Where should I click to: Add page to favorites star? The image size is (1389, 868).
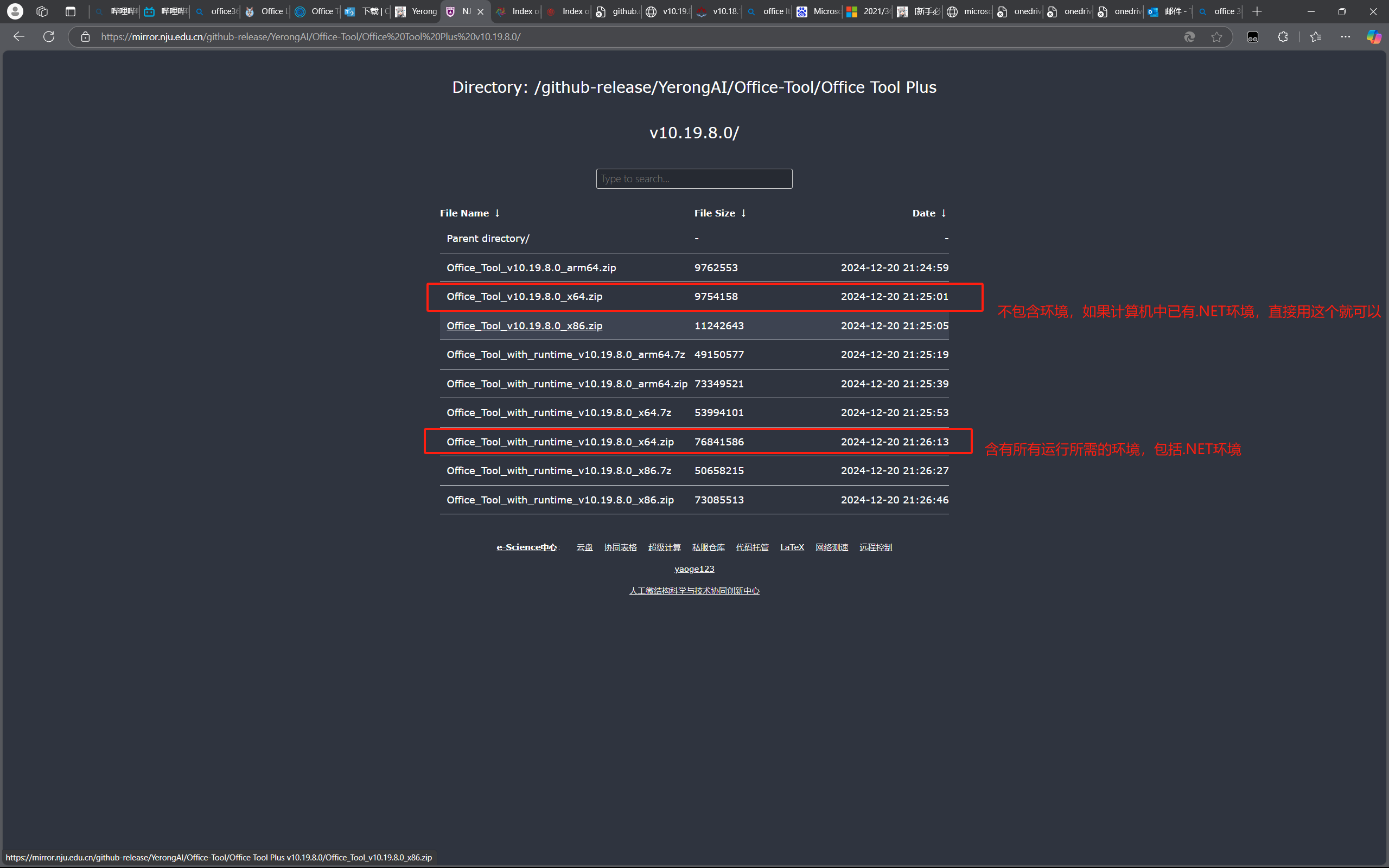pyautogui.click(x=1216, y=37)
